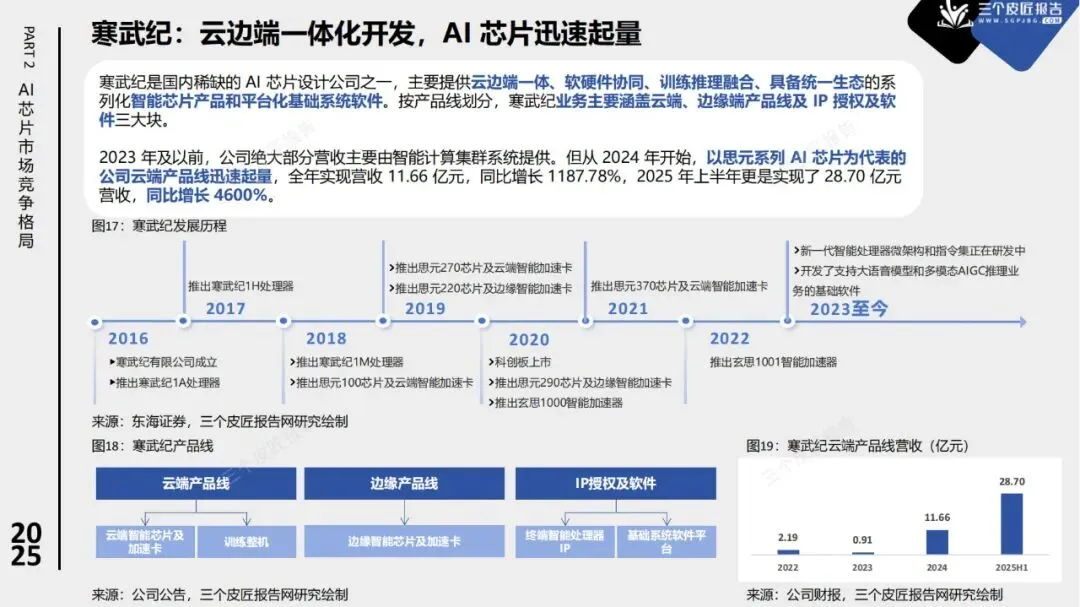Image resolution: width=1080 pixels, height=607 pixels.
Task: Click the 图17：寒武纪发展历程 caption
Action: [x=159, y=226]
